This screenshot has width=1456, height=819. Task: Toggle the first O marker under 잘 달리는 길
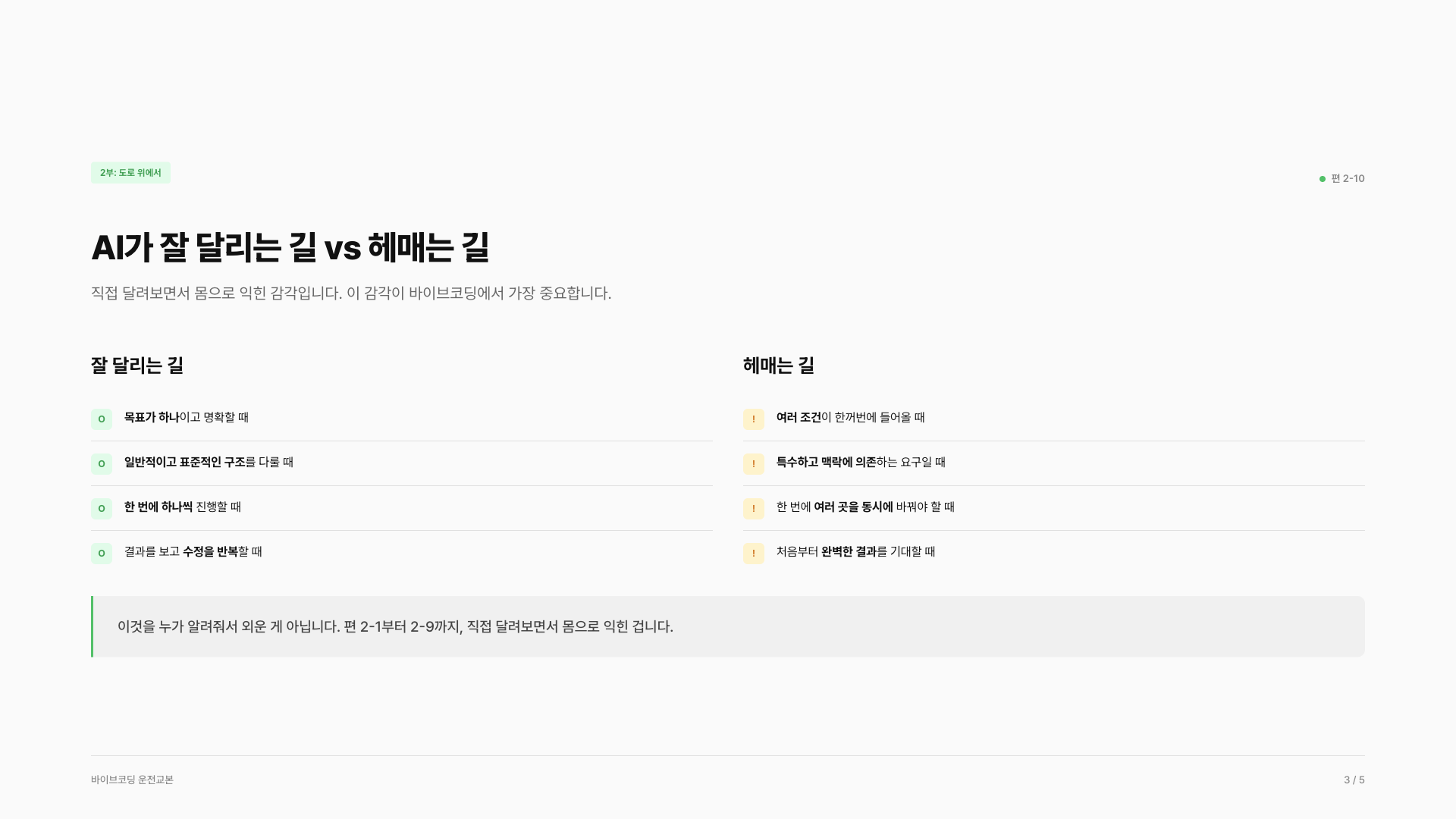[102, 419]
